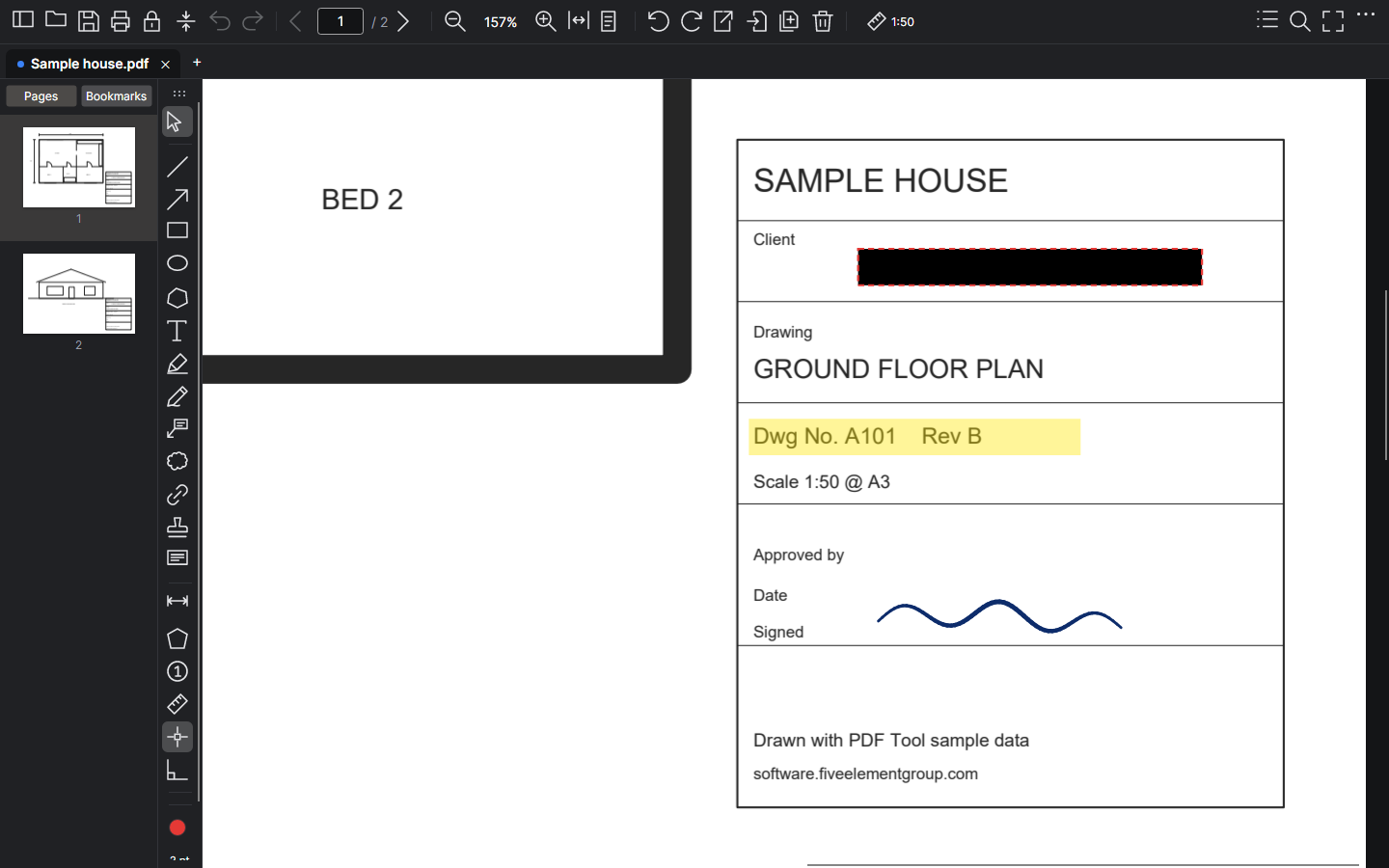This screenshot has height=868, width=1389.
Task: Fit the page to width
Action: point(579,21)
